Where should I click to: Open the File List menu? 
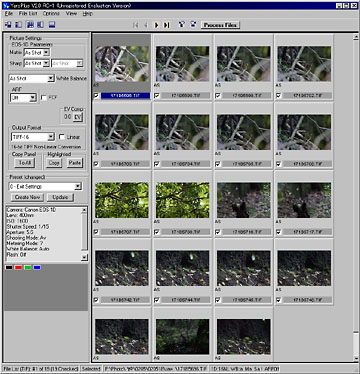[x=28, y=13]
